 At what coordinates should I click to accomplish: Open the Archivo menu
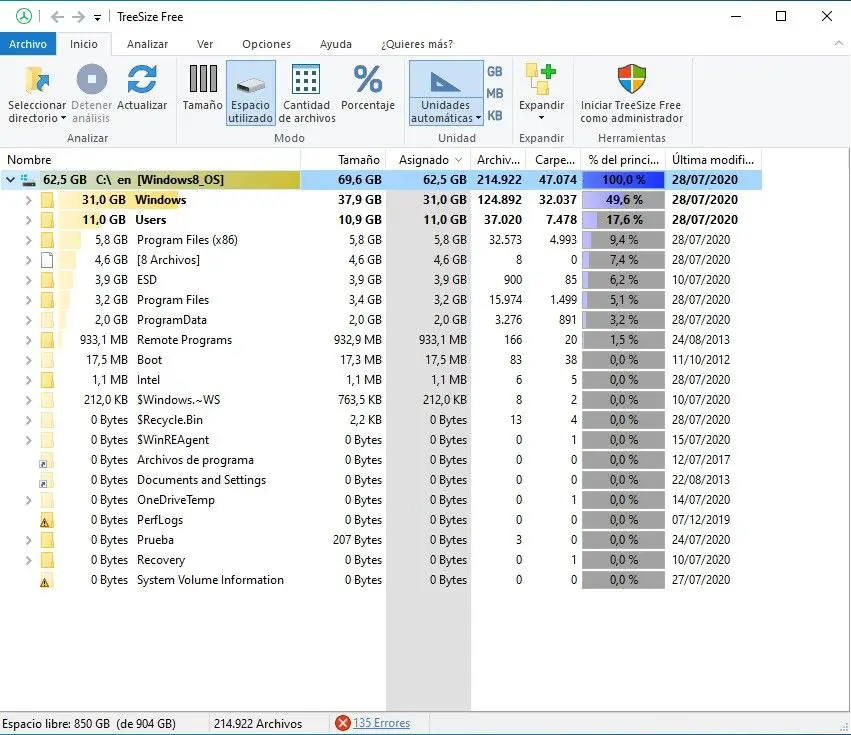pos(27,44)
